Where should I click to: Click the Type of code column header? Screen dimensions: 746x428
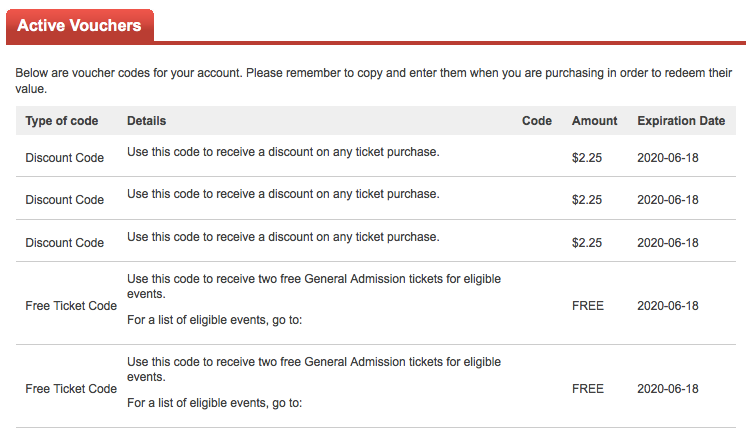pyautogui.click(x=62, y=121)
